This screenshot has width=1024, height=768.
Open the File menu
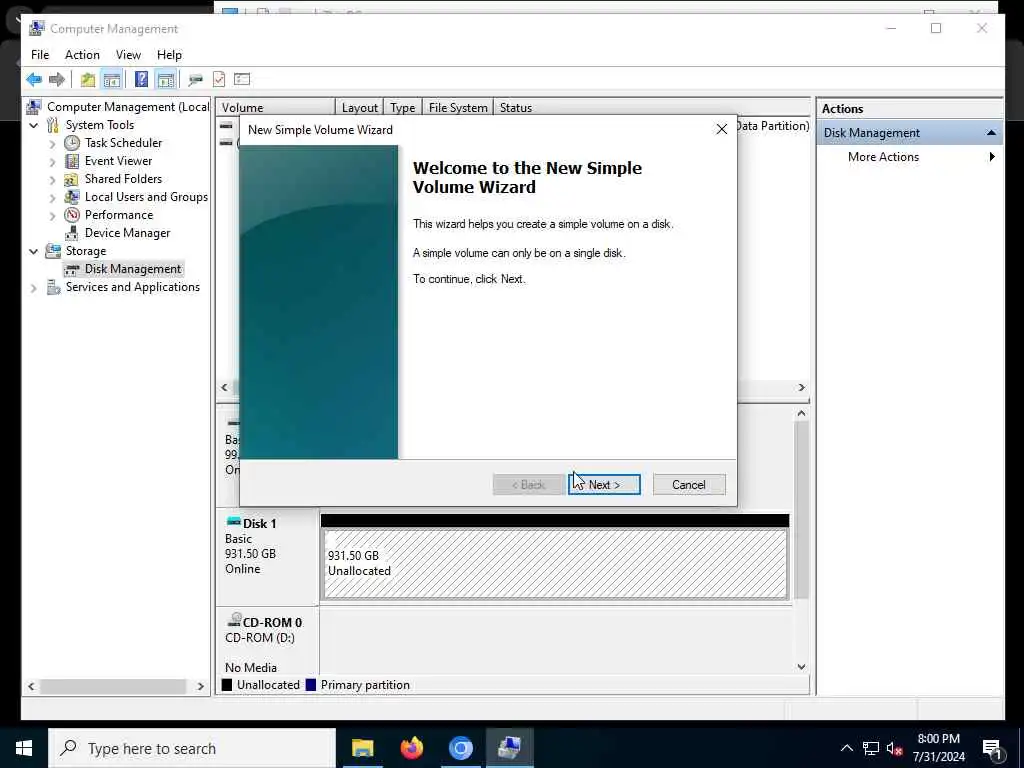(40, 55)
